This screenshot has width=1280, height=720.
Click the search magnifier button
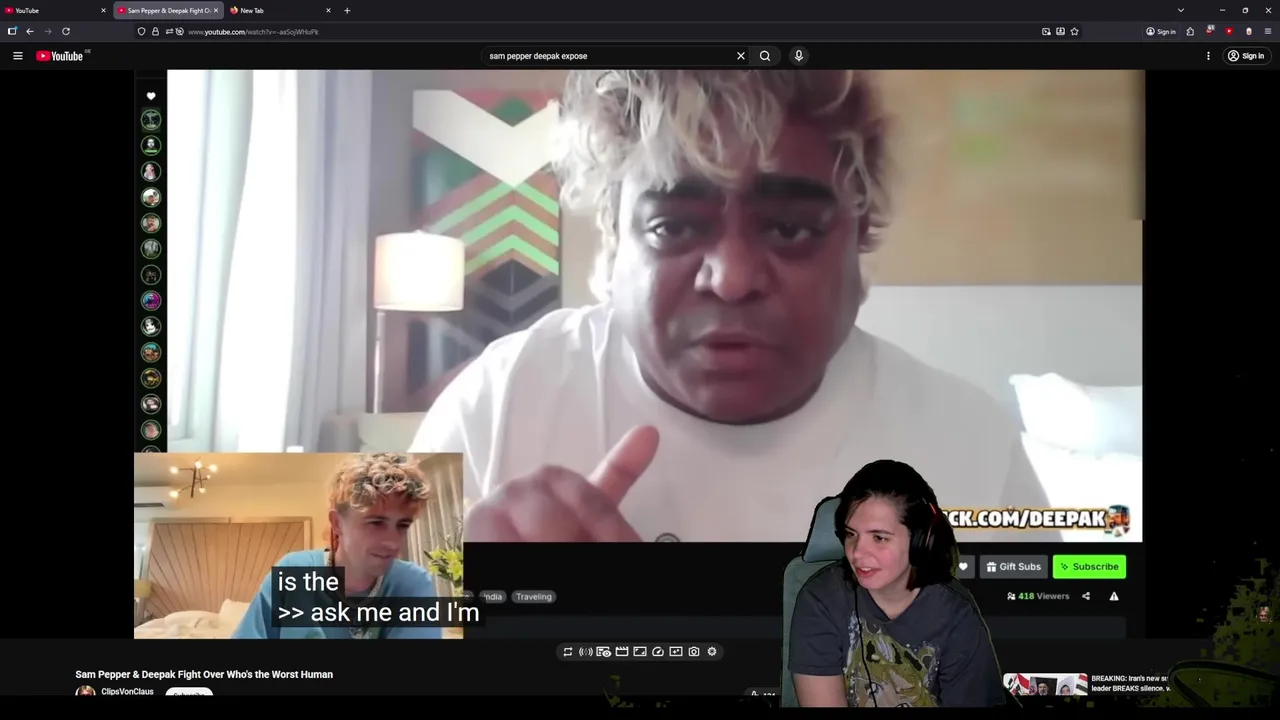[765, 56]
